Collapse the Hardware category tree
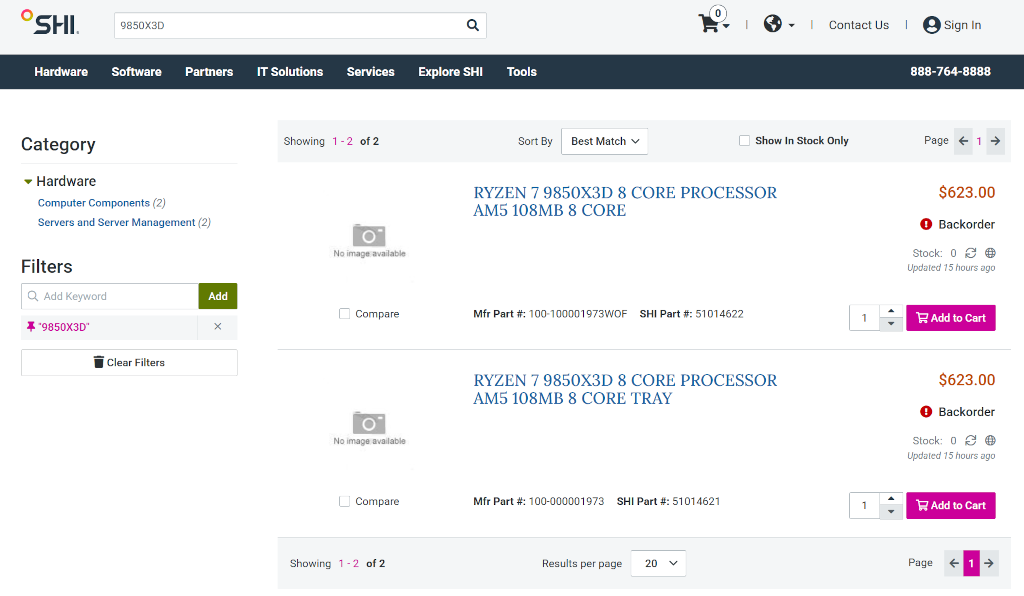 tap(29, 182)
